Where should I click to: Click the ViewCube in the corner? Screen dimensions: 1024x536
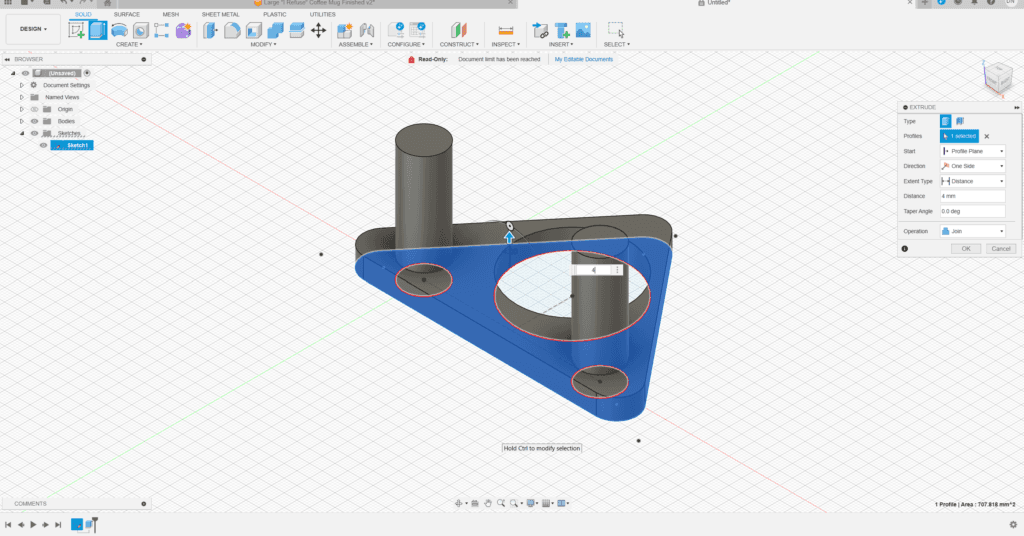(x=998, y=79)
